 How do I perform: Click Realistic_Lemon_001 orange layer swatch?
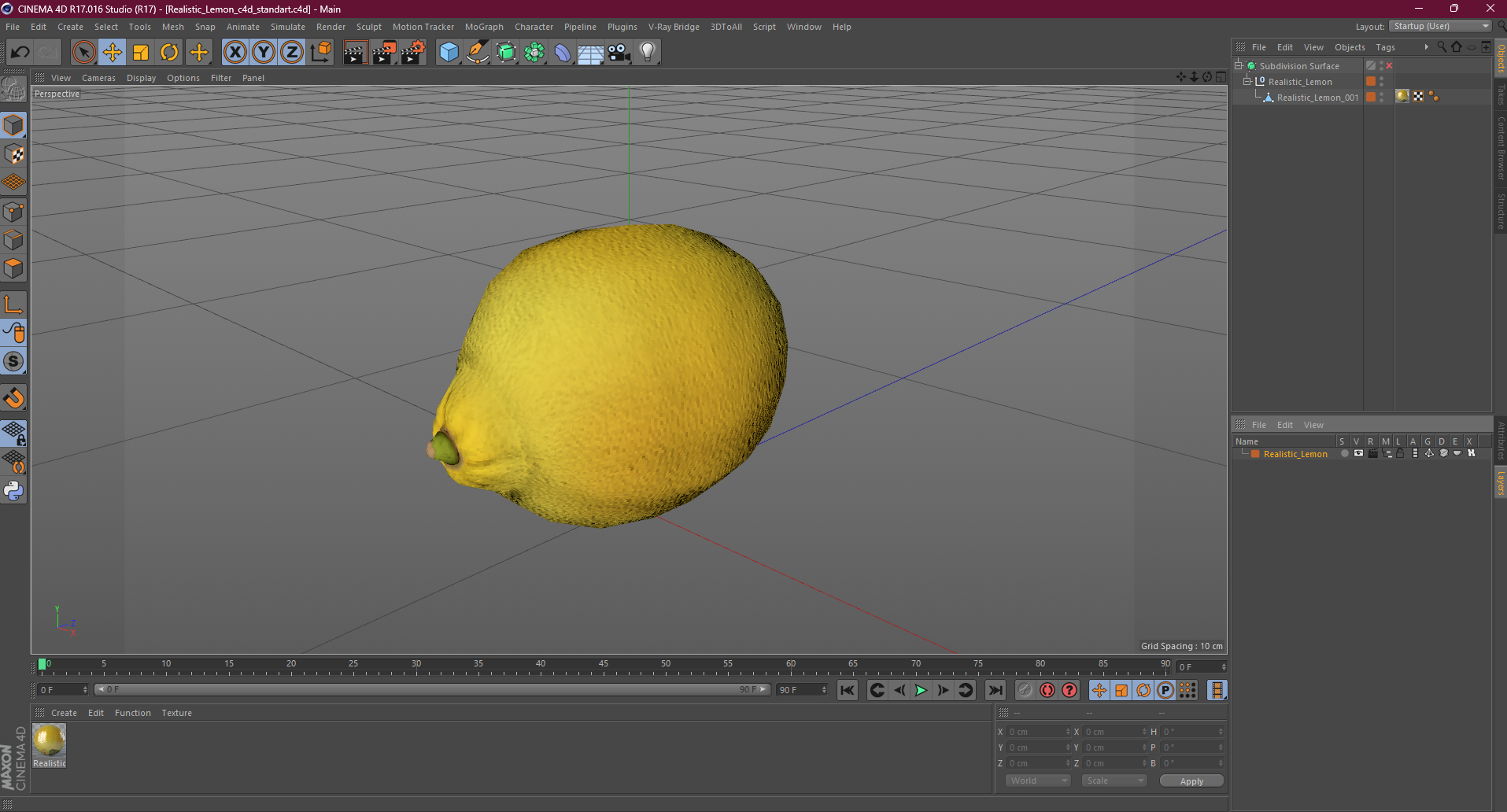click(1371, 98)
